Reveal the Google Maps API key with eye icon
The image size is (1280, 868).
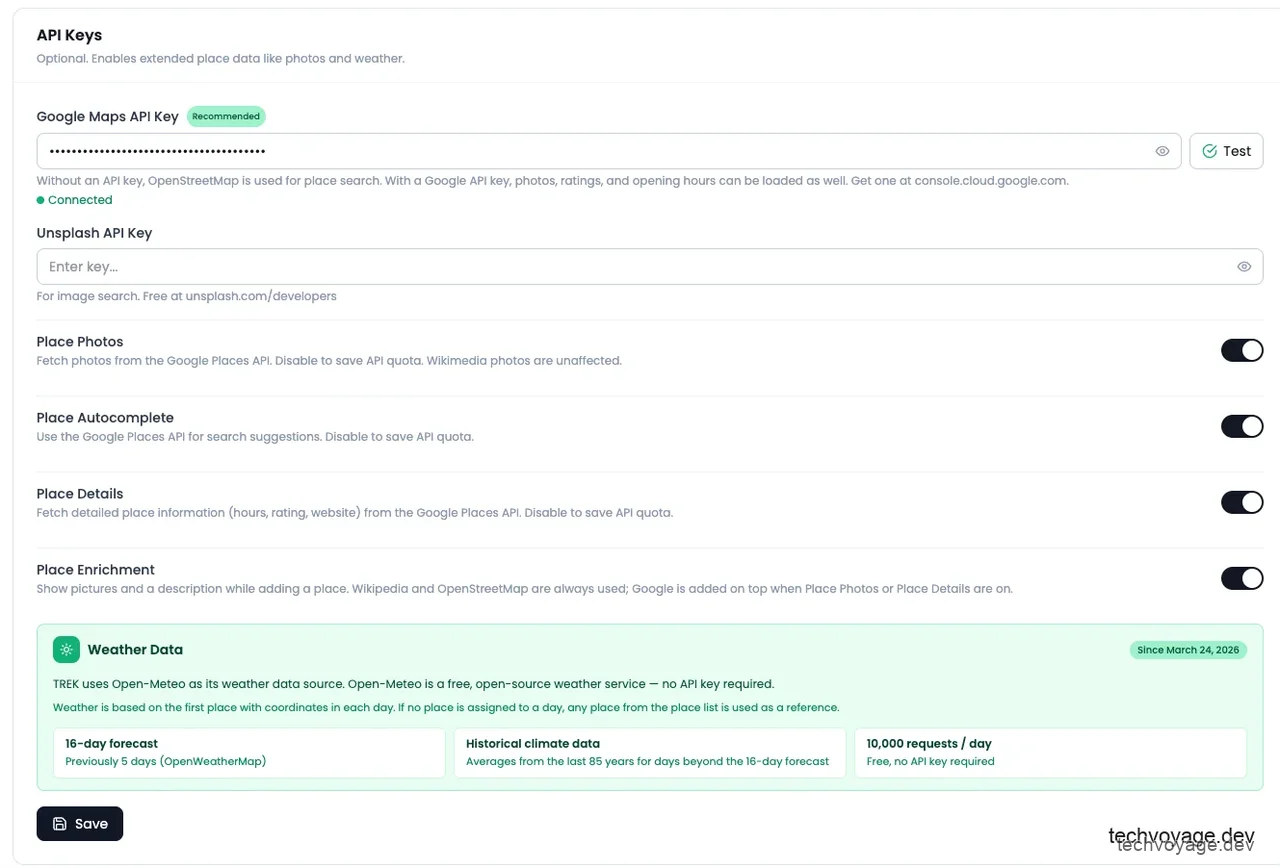1162,151
